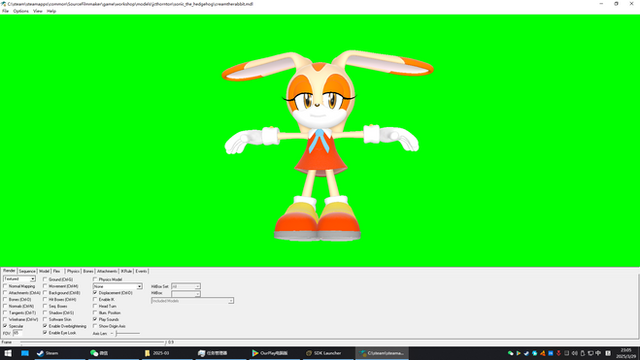Open the Options menu
The height and width of the screenshot is (360, 640).
coord(21,11)
